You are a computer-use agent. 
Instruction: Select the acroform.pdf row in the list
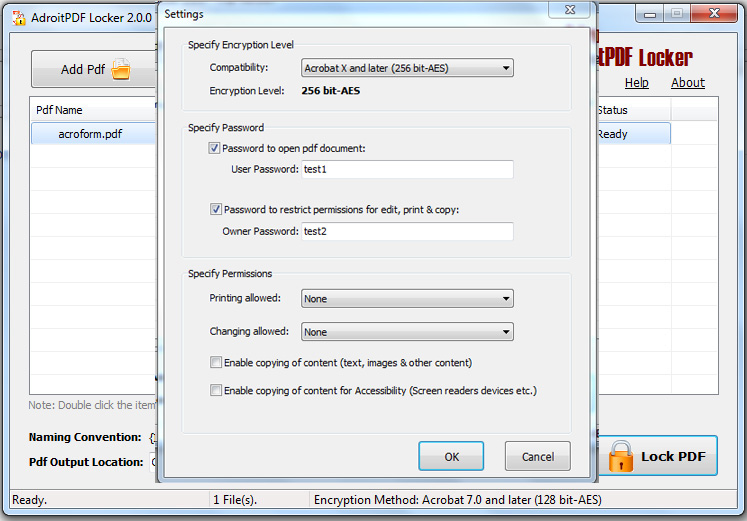pos(94,134)
